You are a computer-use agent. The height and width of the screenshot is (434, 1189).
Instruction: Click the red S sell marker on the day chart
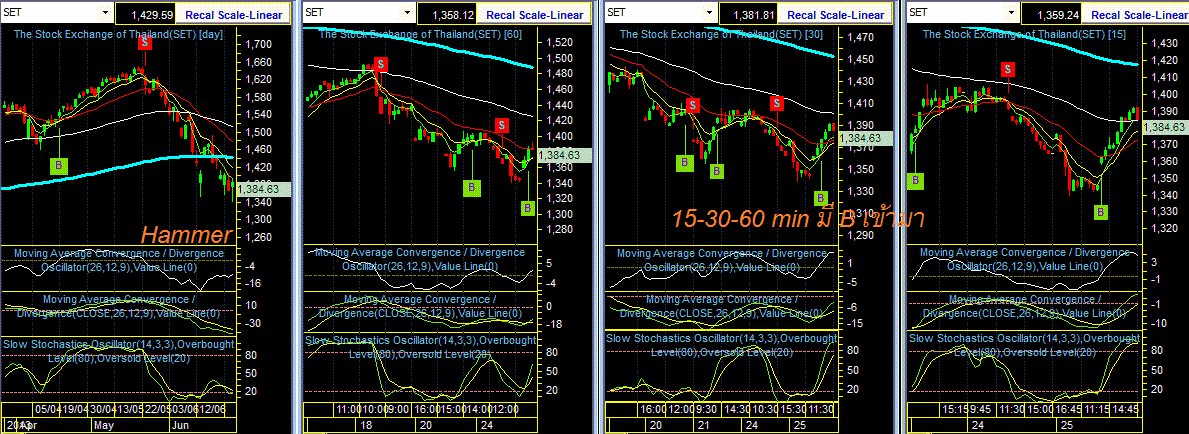(143, 43)
